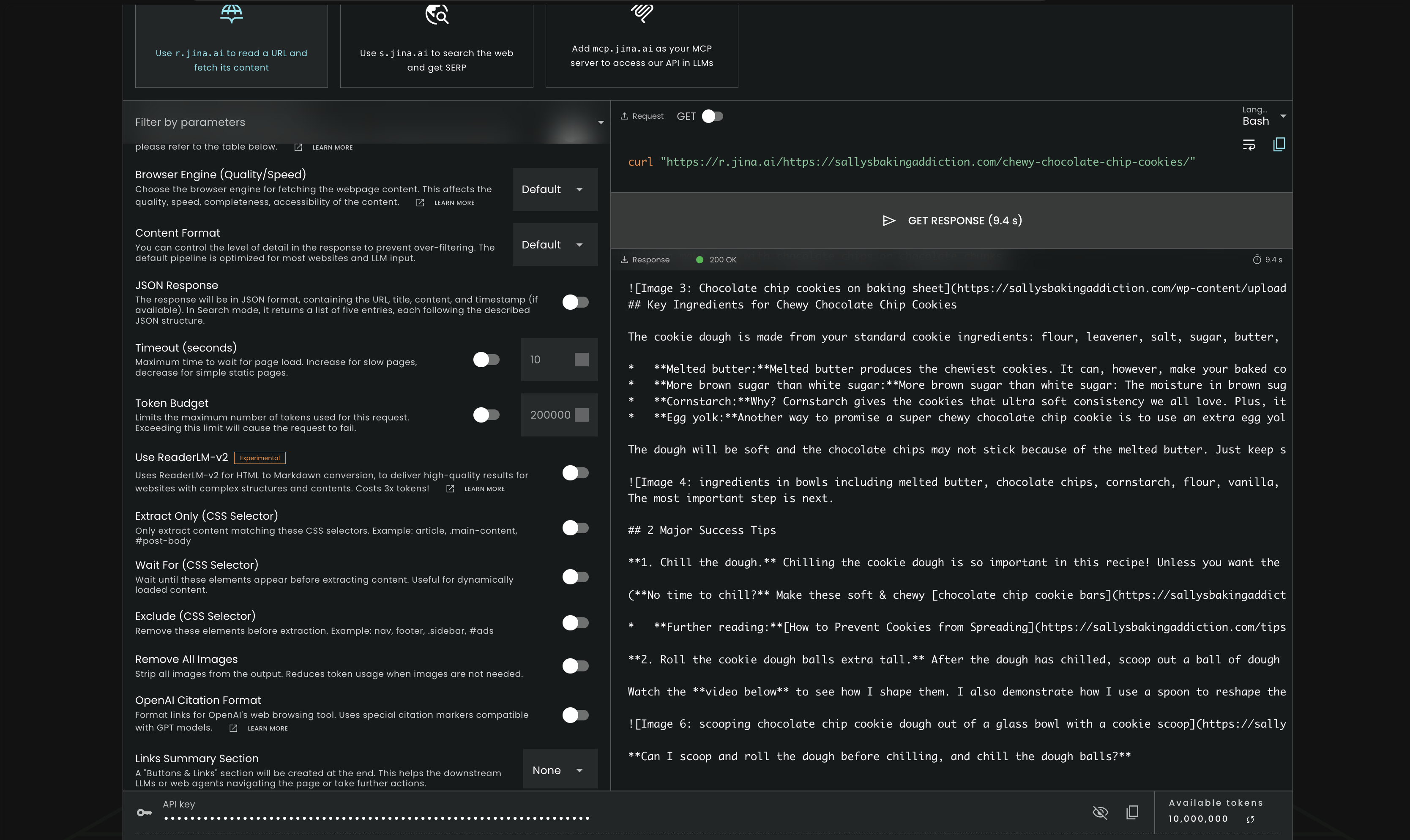Enable Extract Only CSS Selector toggle
Screen dimensions: 1410x840
(575, 528)
